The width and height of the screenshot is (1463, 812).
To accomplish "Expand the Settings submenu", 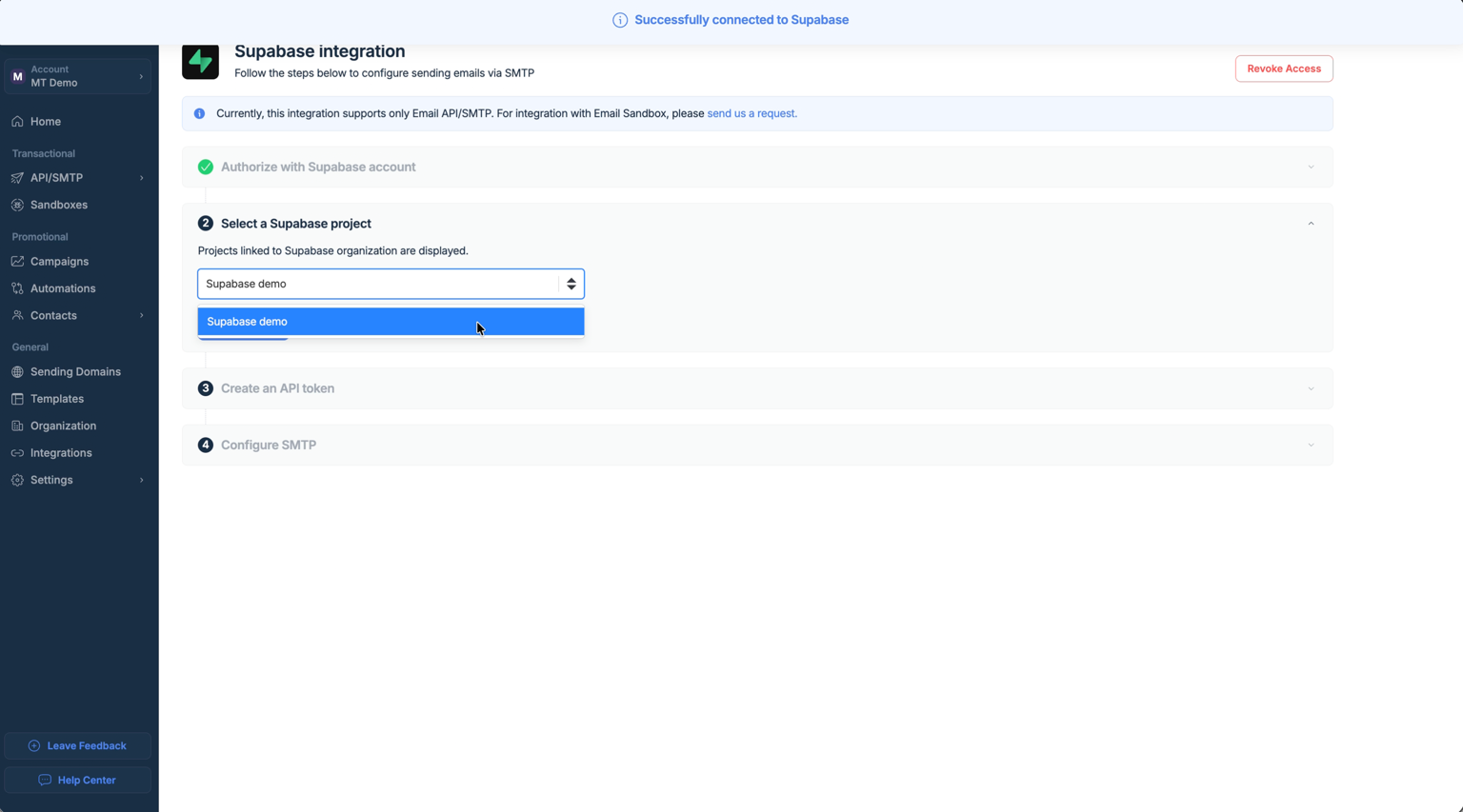I will pos(141,480).
